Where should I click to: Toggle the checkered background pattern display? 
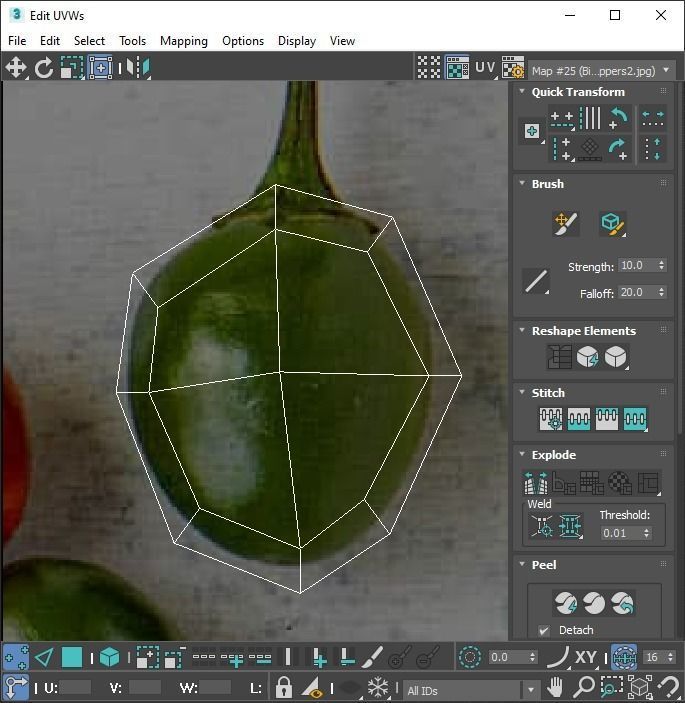429,68
